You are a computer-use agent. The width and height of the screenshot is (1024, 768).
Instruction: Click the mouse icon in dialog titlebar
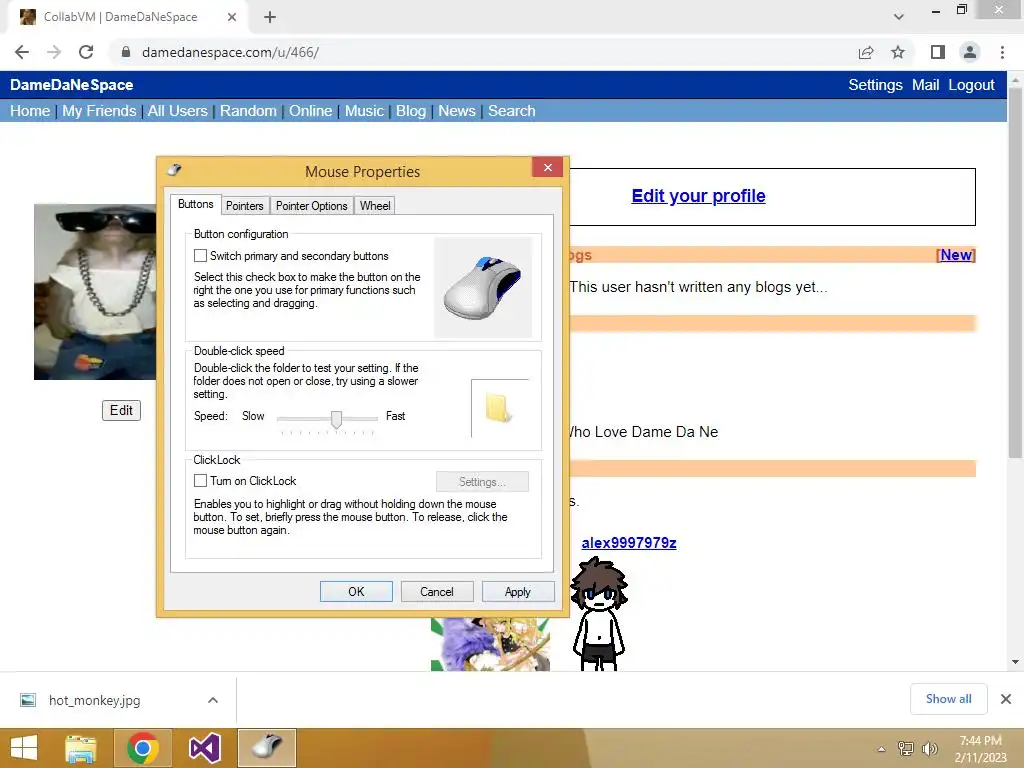174,170
